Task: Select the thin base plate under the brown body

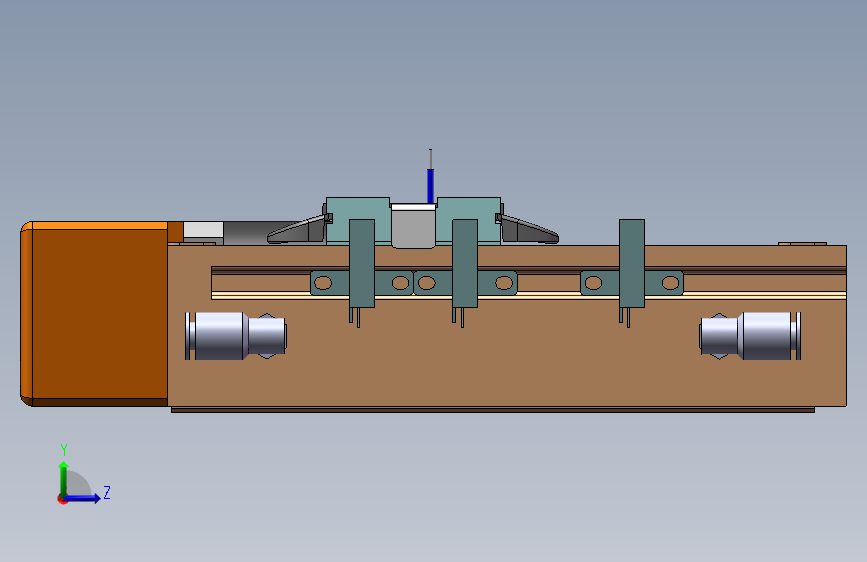Action: coord(493,410)
